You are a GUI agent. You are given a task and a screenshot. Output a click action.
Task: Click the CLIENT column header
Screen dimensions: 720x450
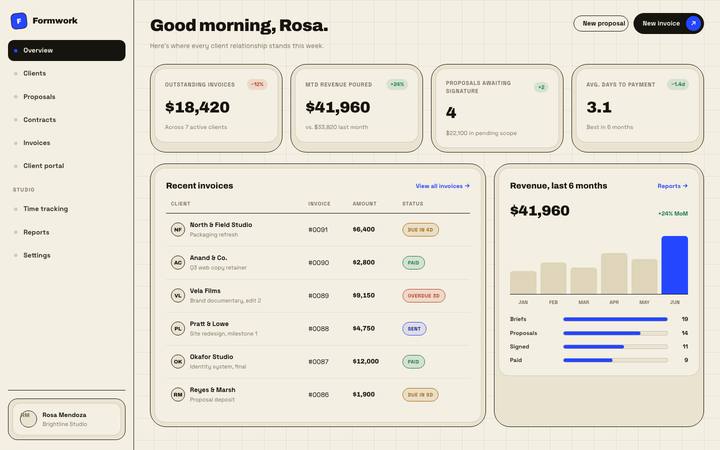click(180, 204)
